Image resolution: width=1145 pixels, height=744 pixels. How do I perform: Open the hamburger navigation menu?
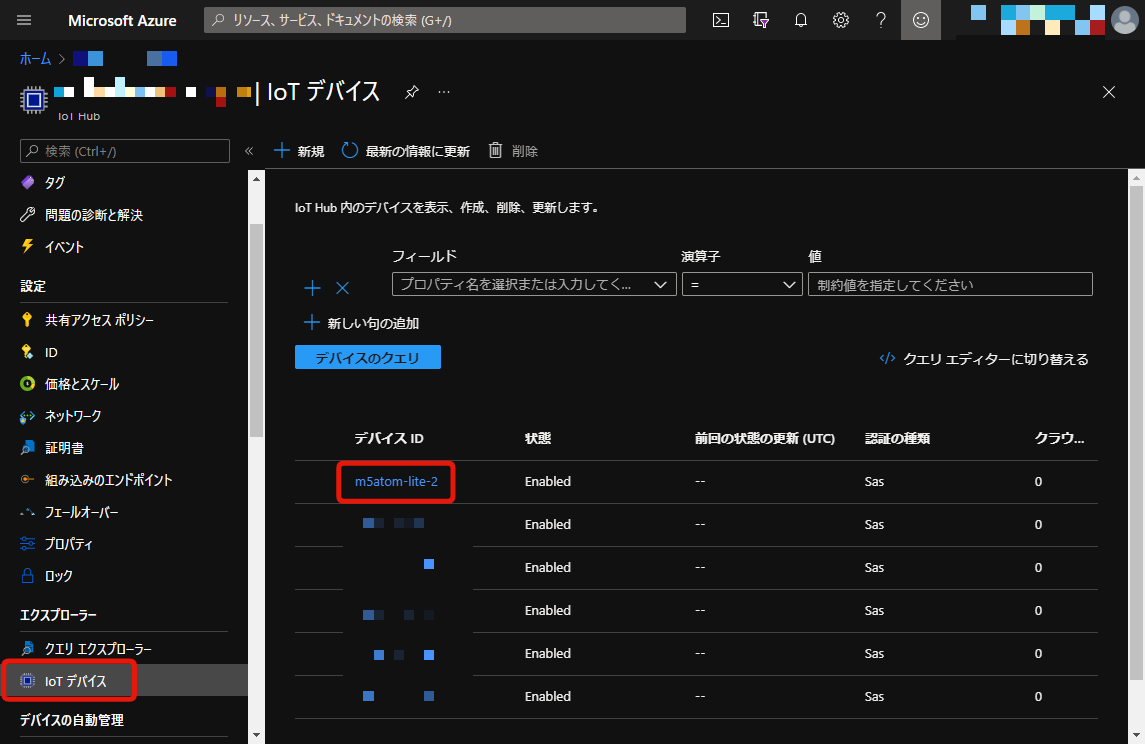[24, 20]
